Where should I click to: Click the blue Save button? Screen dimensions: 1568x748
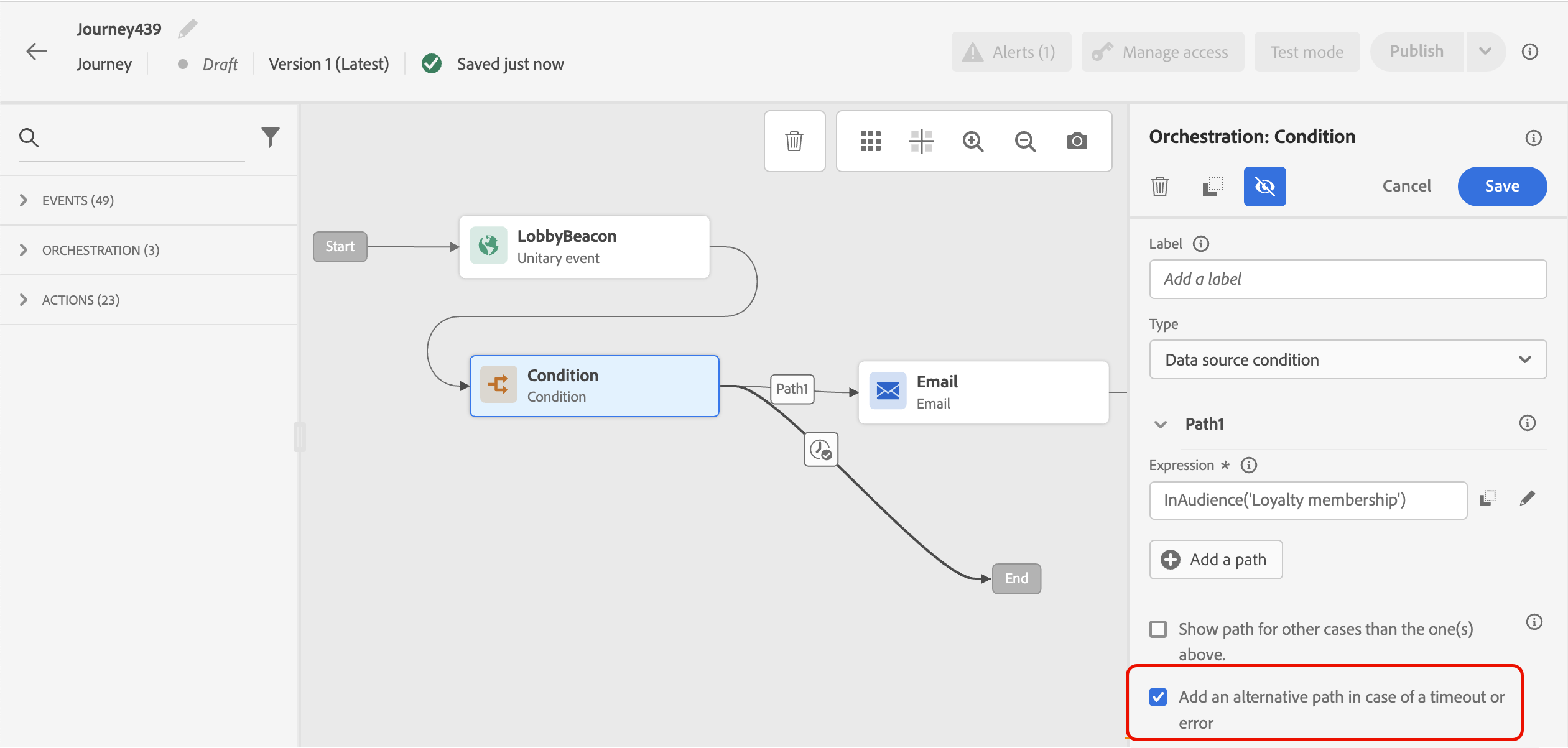[1501, 186]
